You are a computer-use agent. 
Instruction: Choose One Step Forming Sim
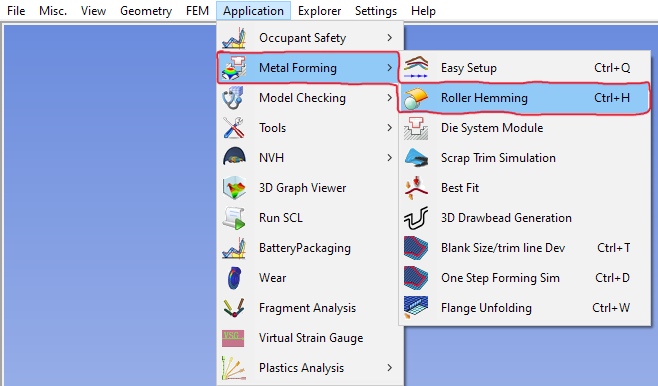525,278
